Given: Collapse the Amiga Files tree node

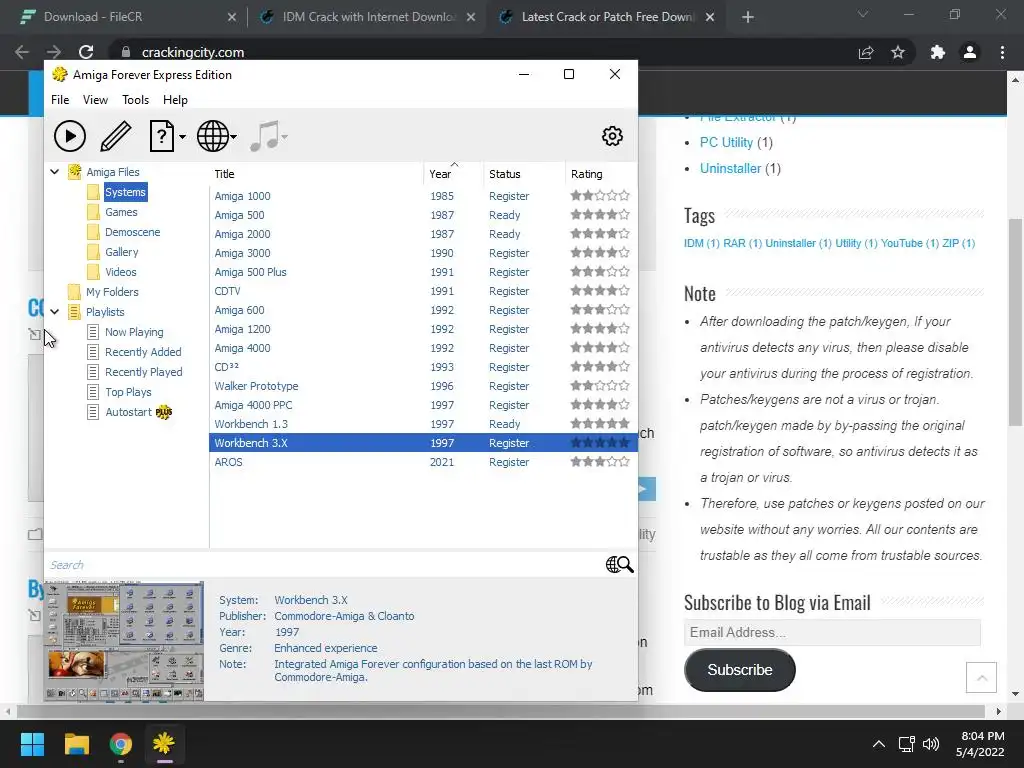Looking at the screenshot, I should click(55, 172).
